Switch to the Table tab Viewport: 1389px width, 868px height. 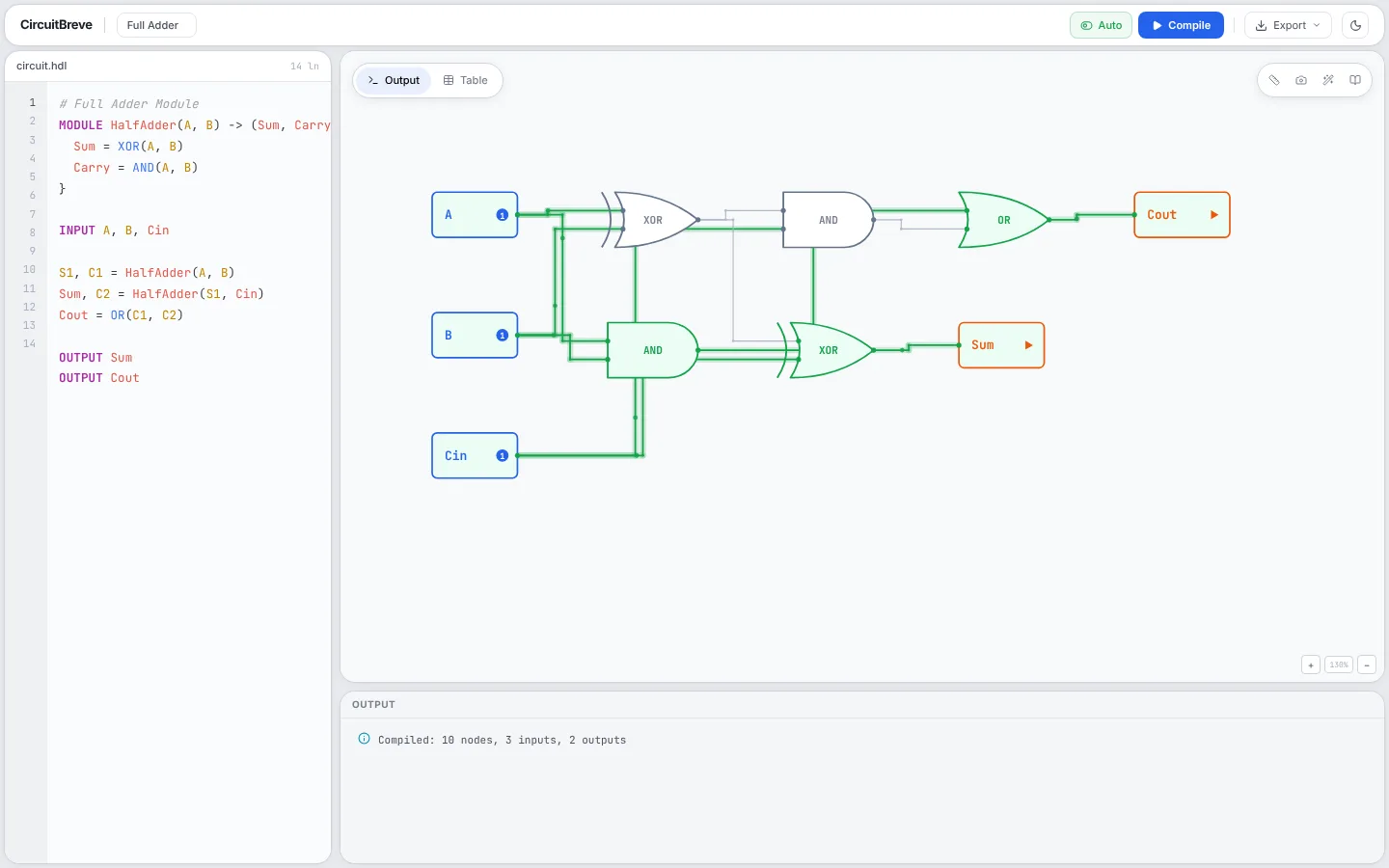pyautogui.click(x=466, y=80)
